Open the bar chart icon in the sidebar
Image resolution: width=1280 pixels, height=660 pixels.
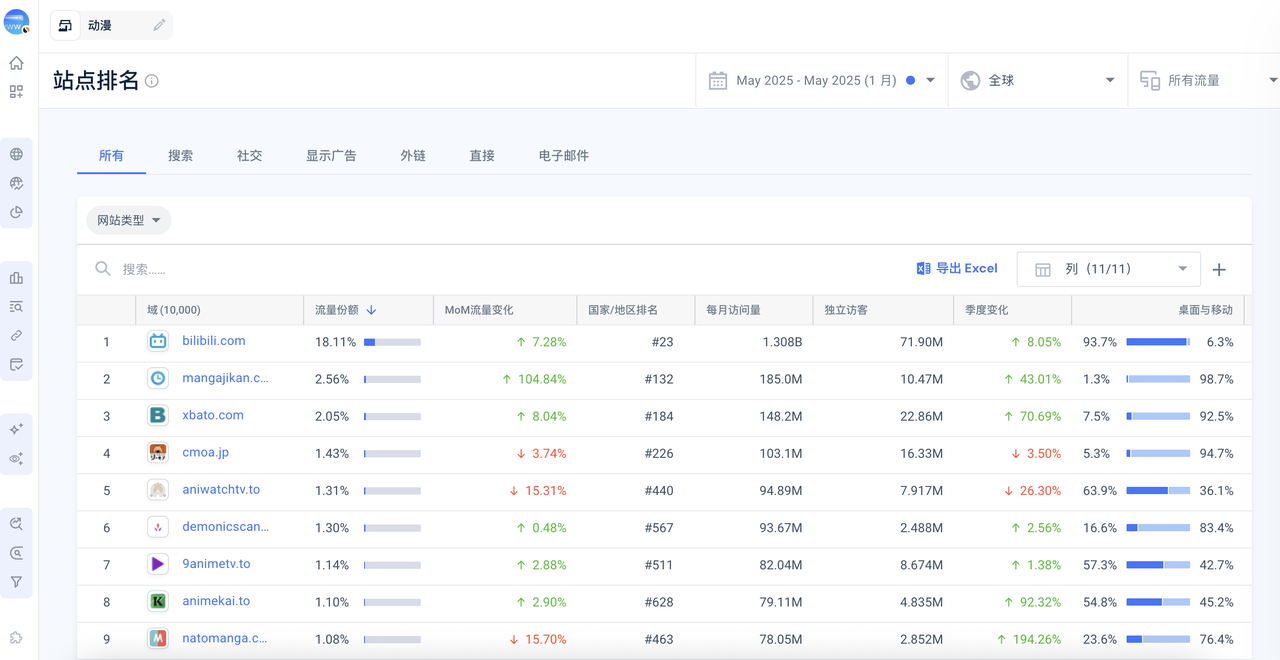(16, 278)
